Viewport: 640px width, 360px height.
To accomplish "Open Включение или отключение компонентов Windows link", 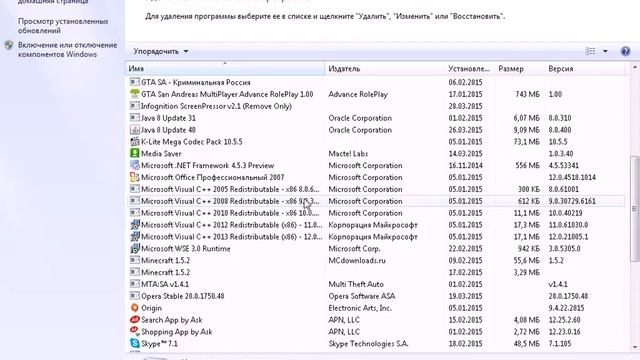I will pos(67,49).
